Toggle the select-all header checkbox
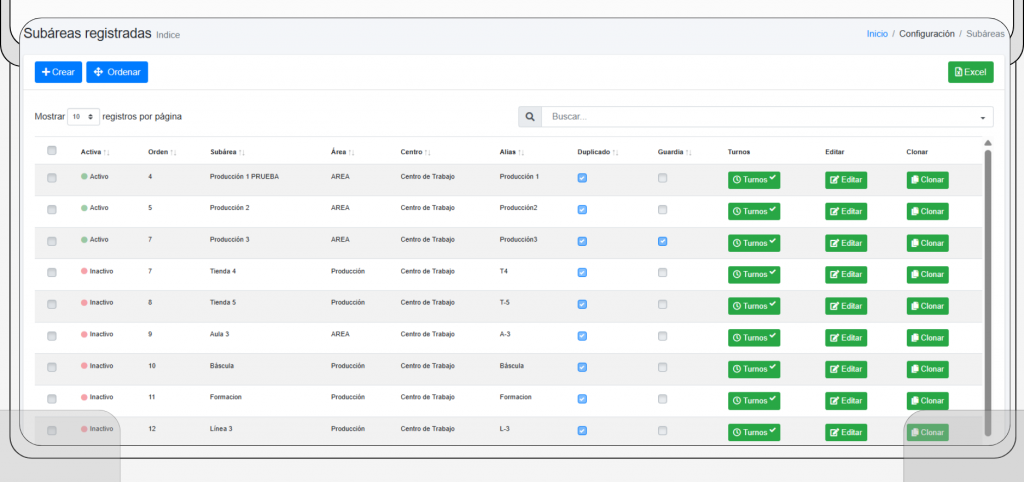Image resolution: width=1024 pixels, height=482 pixels. click(x=52, y=150)
